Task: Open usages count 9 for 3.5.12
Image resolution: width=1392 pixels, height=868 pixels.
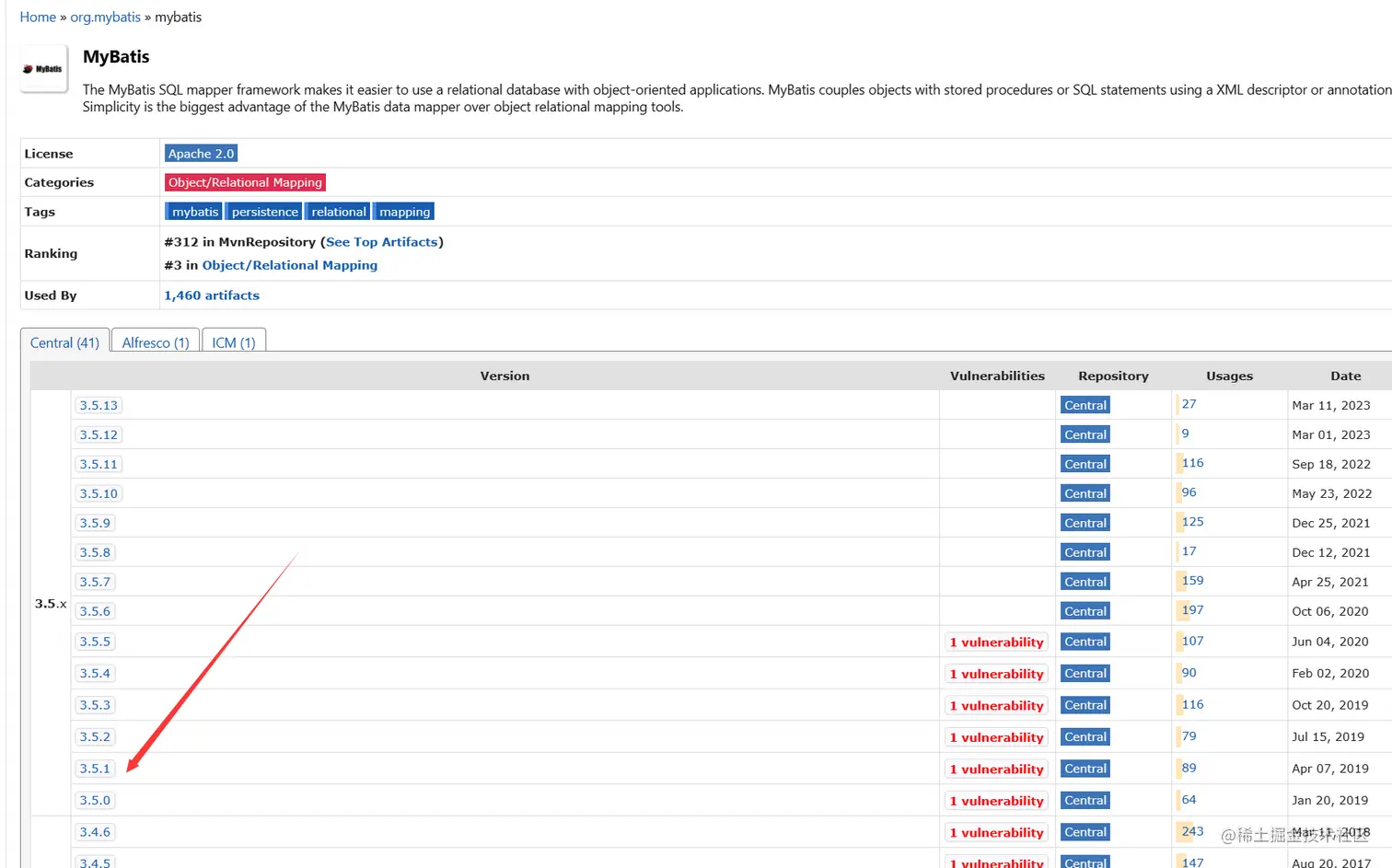Action: point(1185,434)
